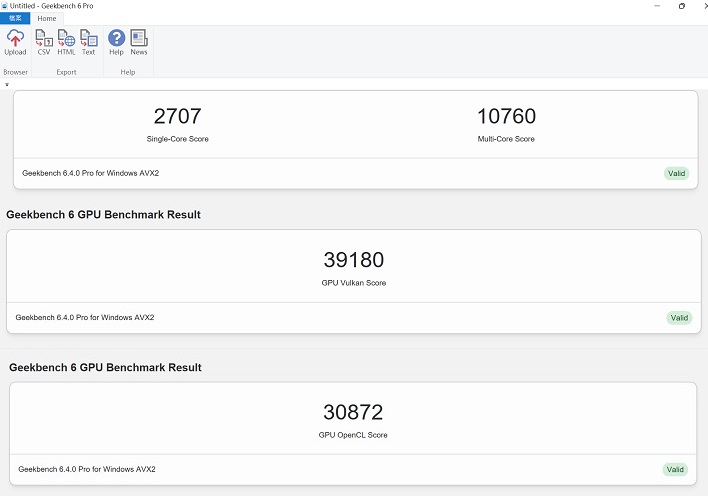Minimize the Geekbench window
708x496 pixels.
(x=657, y=6)
